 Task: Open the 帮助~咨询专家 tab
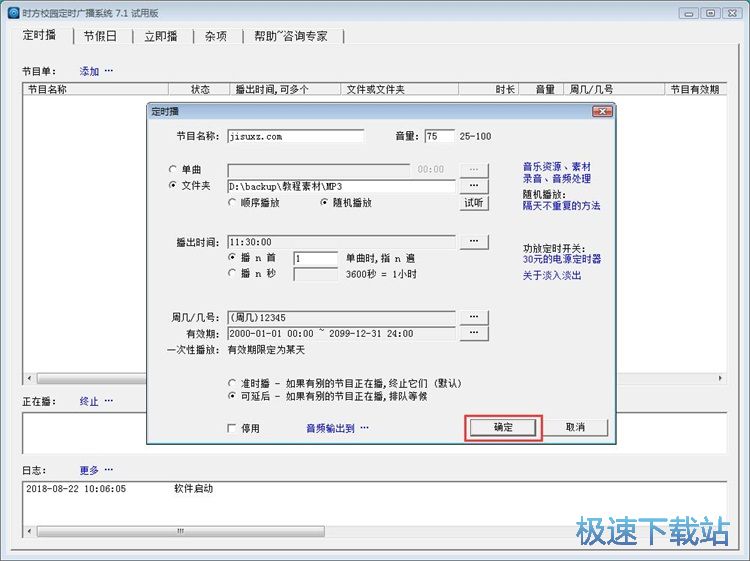coord(290,36)
